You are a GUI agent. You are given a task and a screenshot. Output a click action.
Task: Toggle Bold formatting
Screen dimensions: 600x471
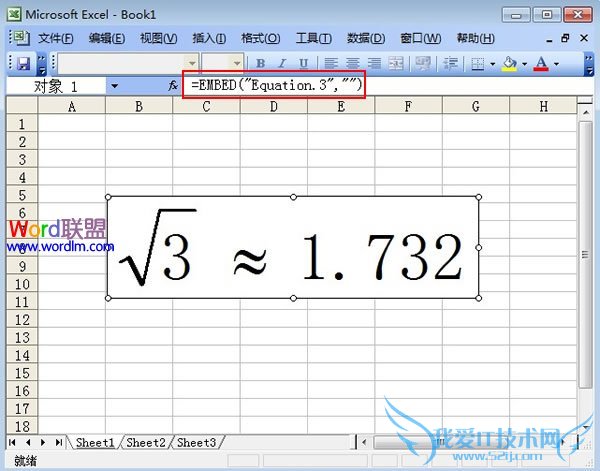click(260, 64)
